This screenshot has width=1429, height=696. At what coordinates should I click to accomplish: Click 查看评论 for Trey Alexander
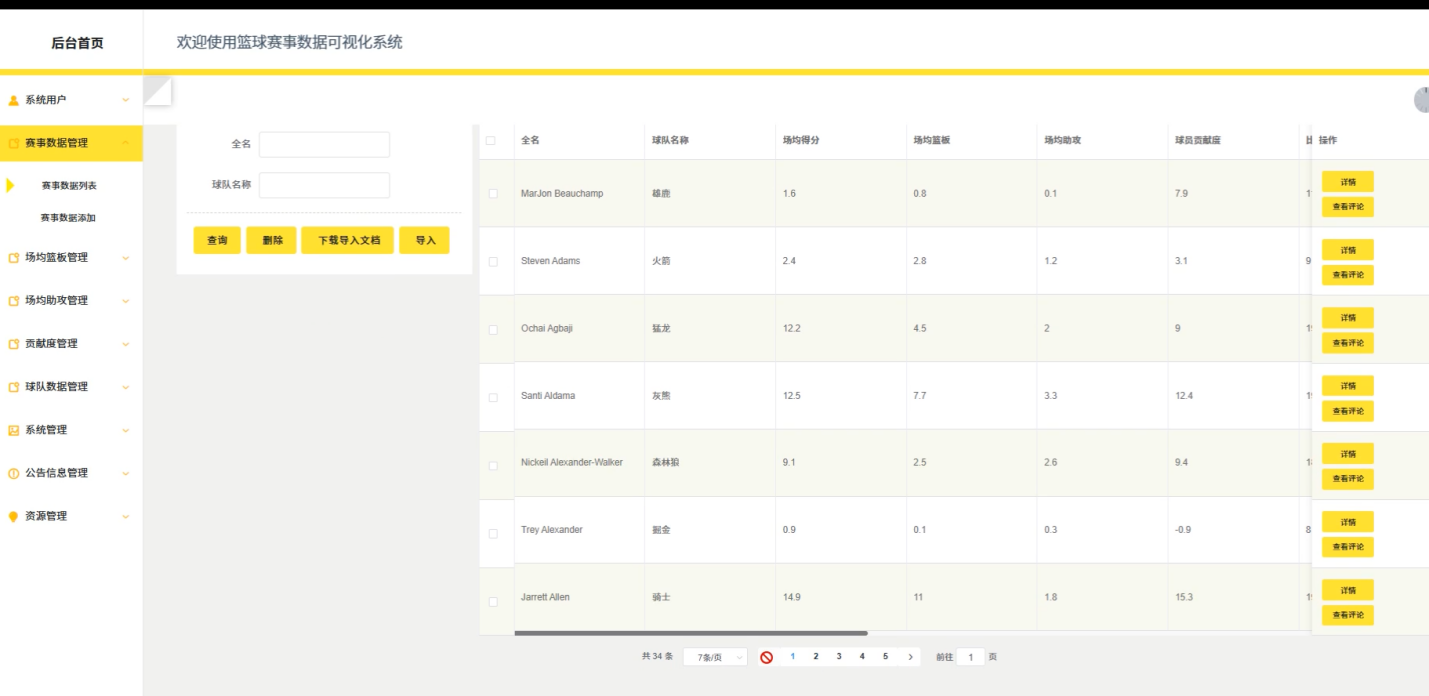point(1348,547)
